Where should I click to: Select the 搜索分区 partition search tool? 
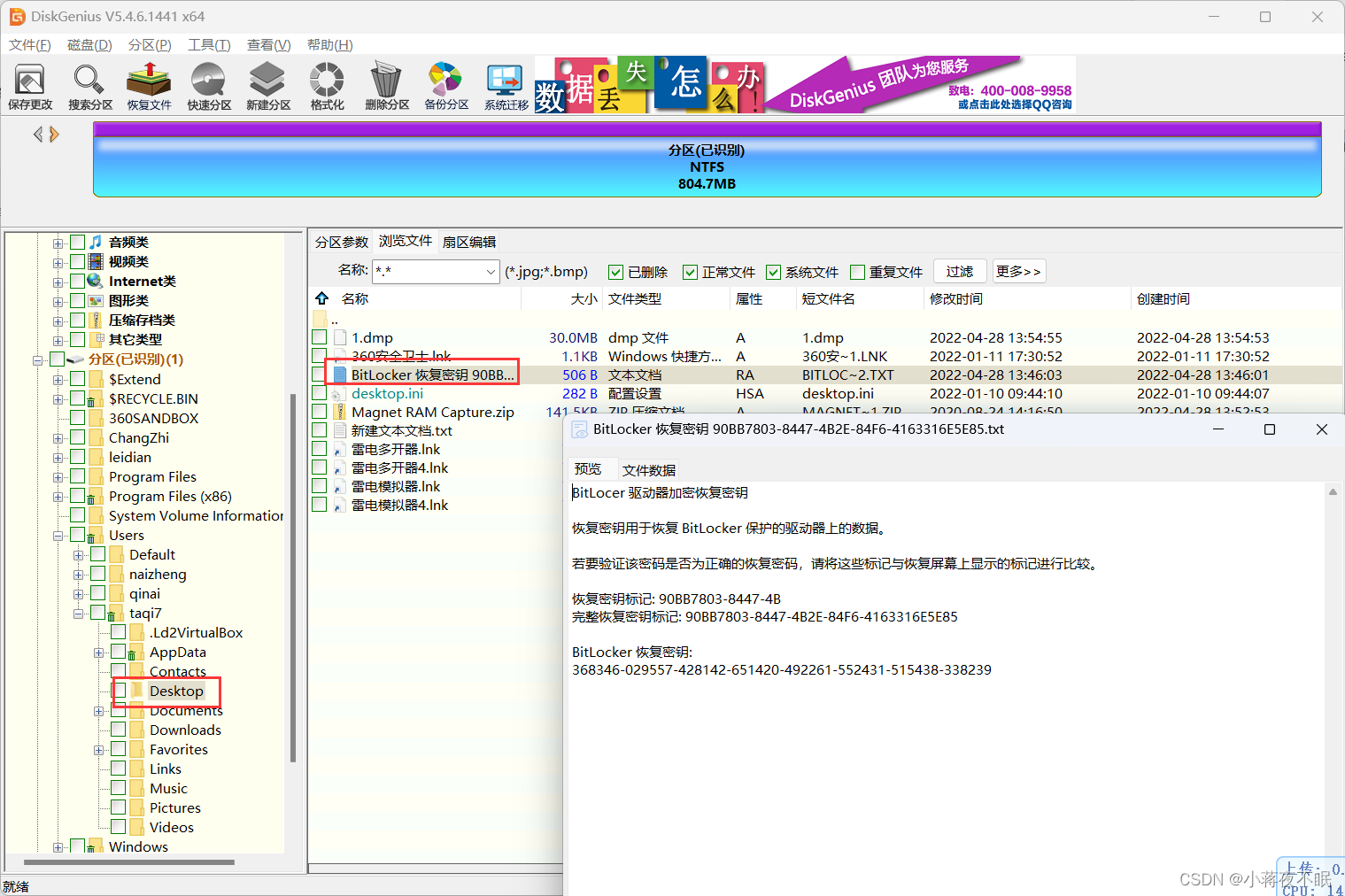coord(89,86)
